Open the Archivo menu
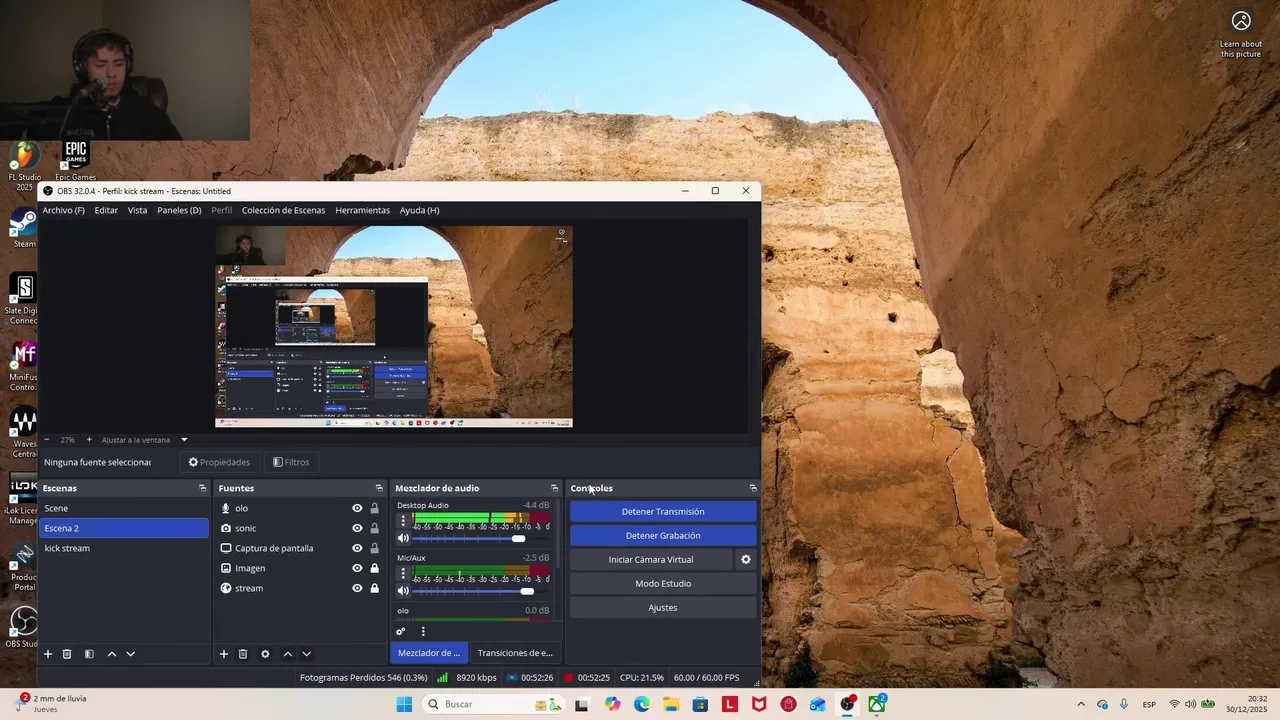The image size is (1280, 720). point(63,210)
